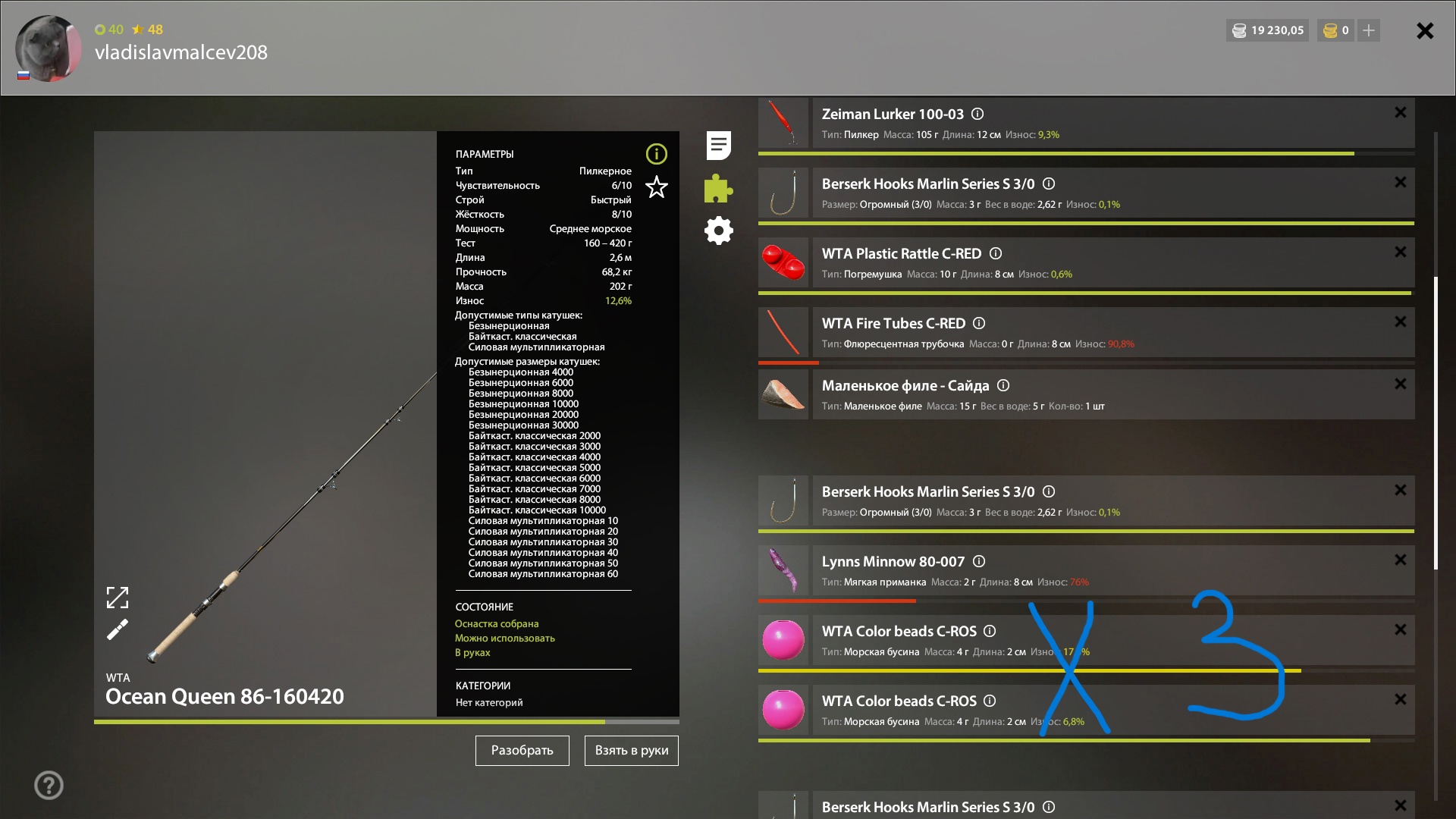The image size is (1456, 819).
Task: Expand rod preview to full view
Action: click(118, 598)
